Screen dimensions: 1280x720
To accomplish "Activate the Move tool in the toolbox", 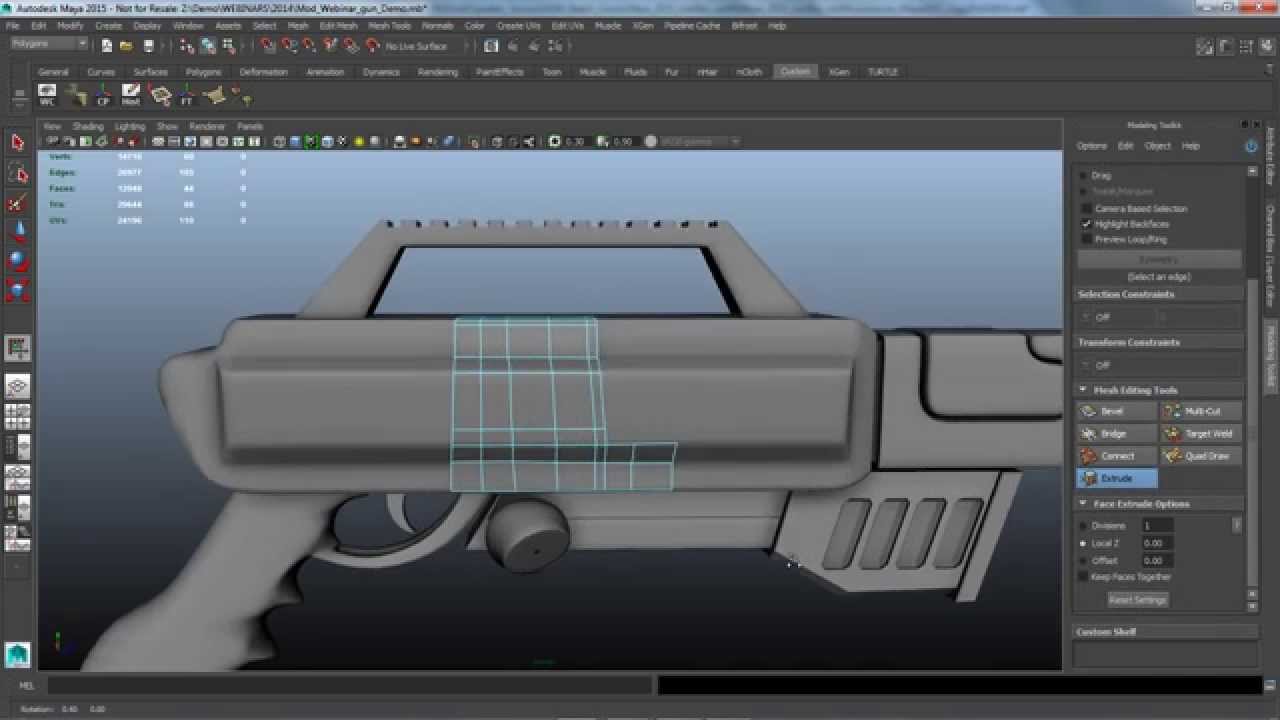I will coord(17,232).
